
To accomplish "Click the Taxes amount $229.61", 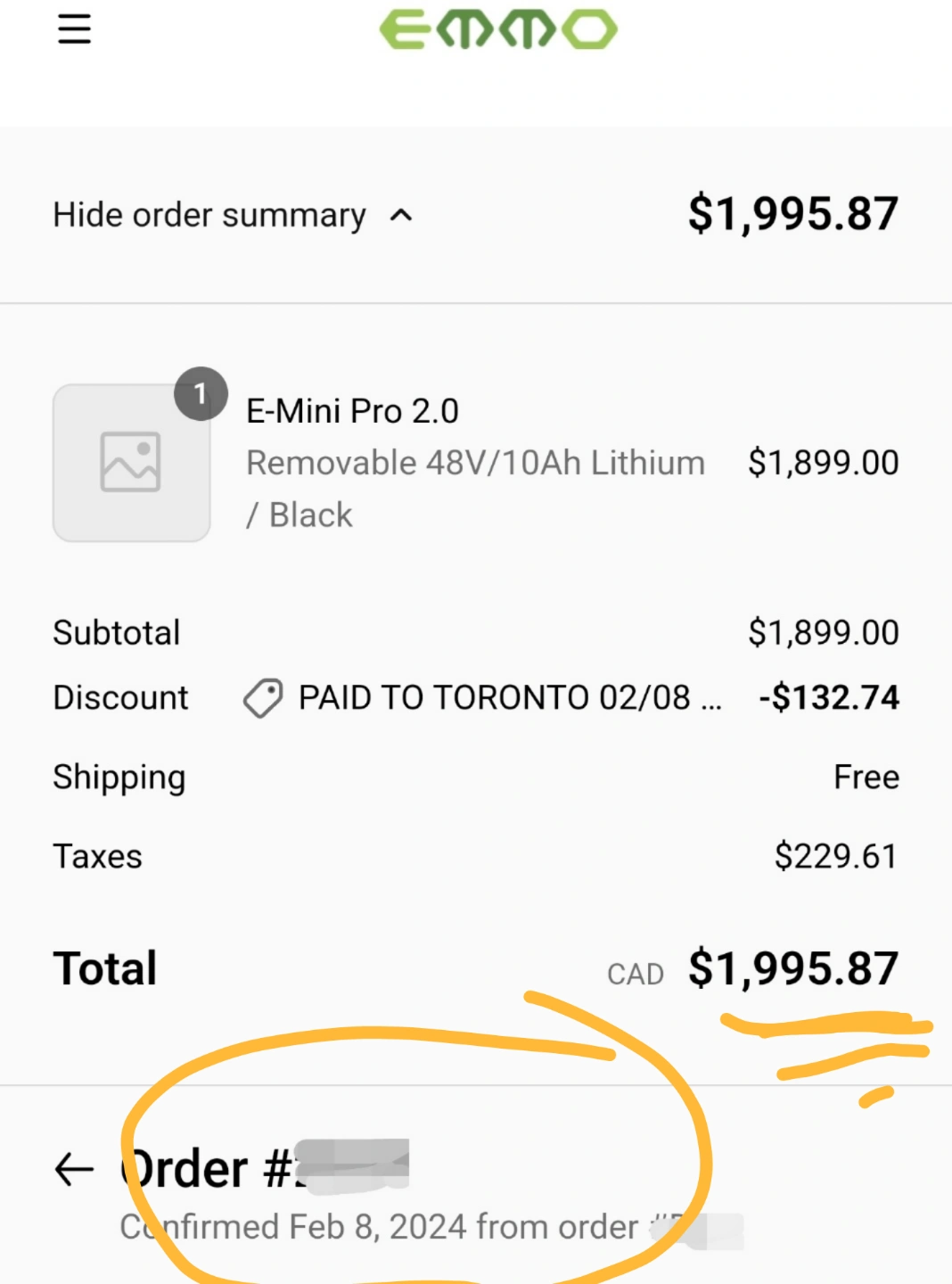I will [x=835, y=856].
